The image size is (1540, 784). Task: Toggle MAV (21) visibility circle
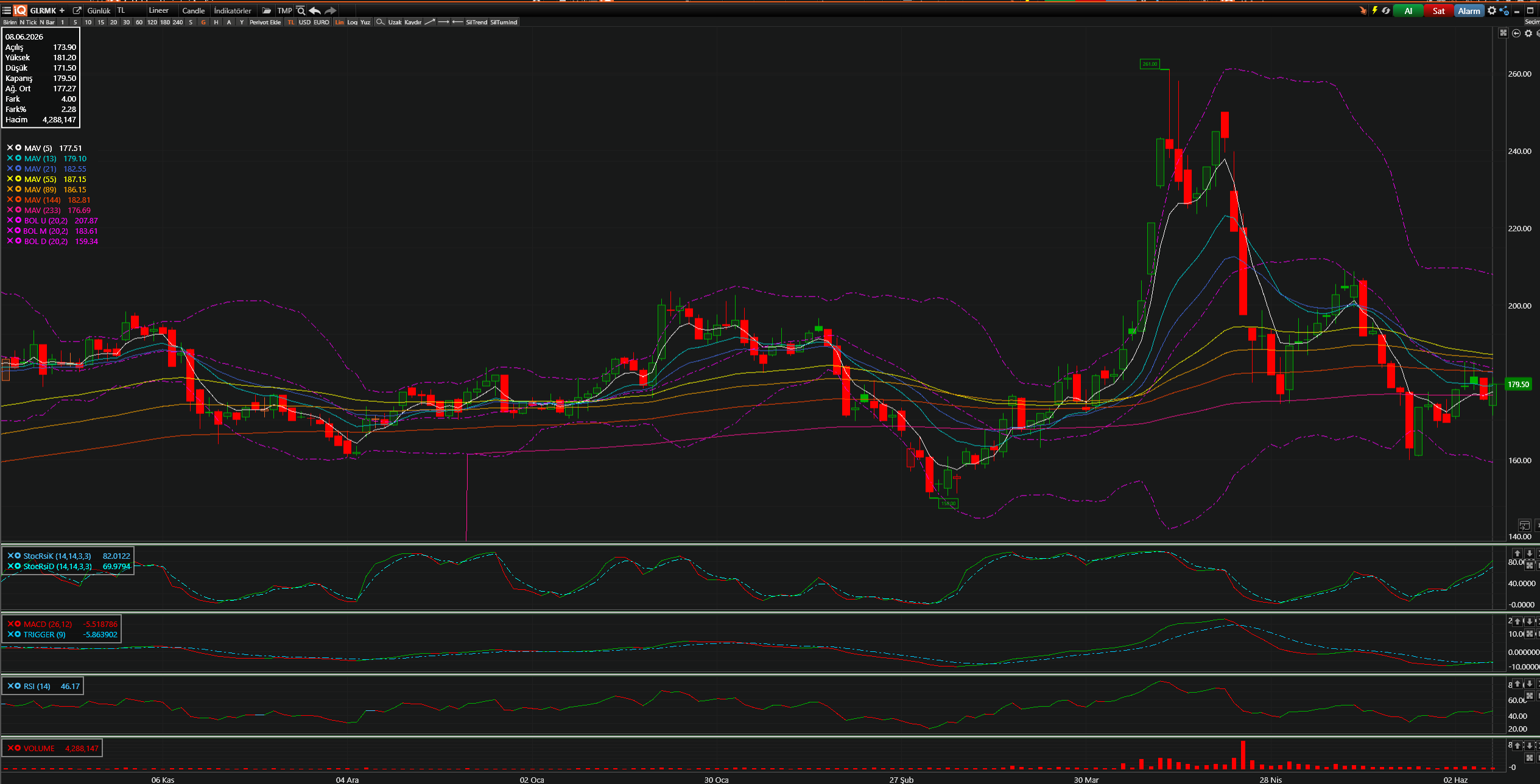tap(18, 169)
